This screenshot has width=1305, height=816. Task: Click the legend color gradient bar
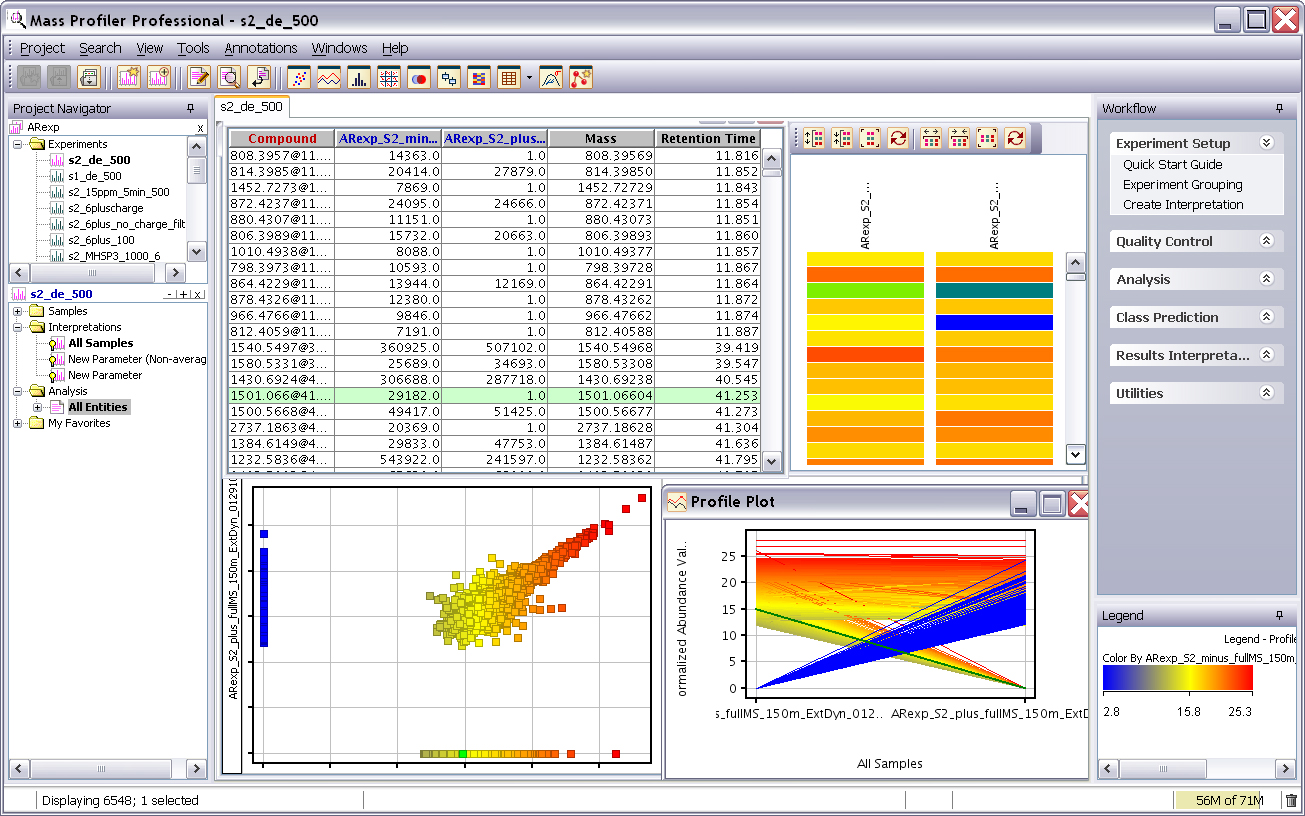tap(1177, 678)
